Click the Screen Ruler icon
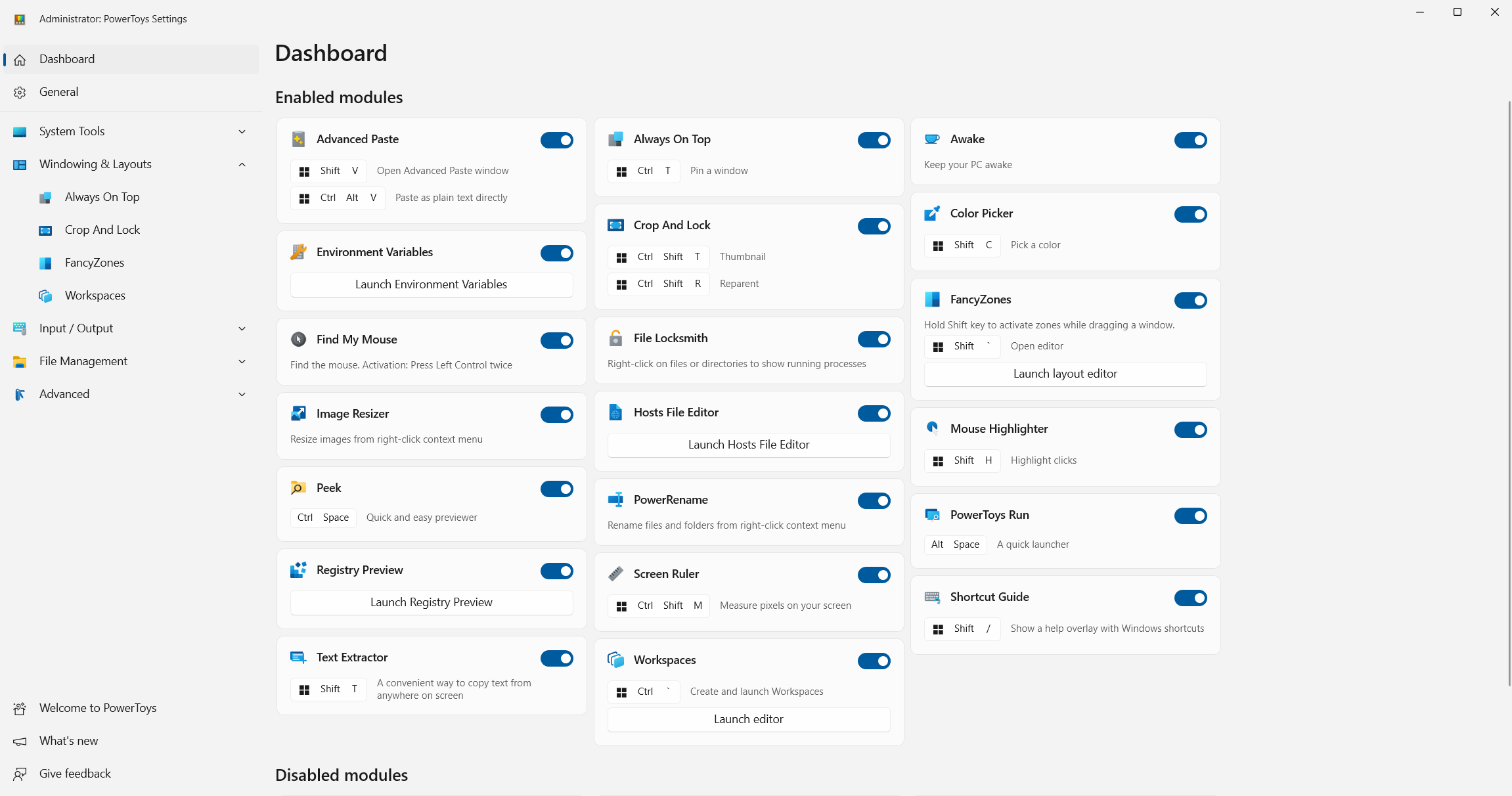 pos(615,574)
